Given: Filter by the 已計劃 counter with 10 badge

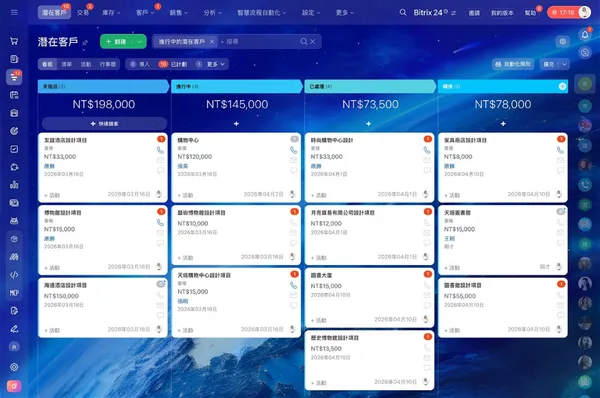Looking at the screenshot, I should [x=173, y=64].
